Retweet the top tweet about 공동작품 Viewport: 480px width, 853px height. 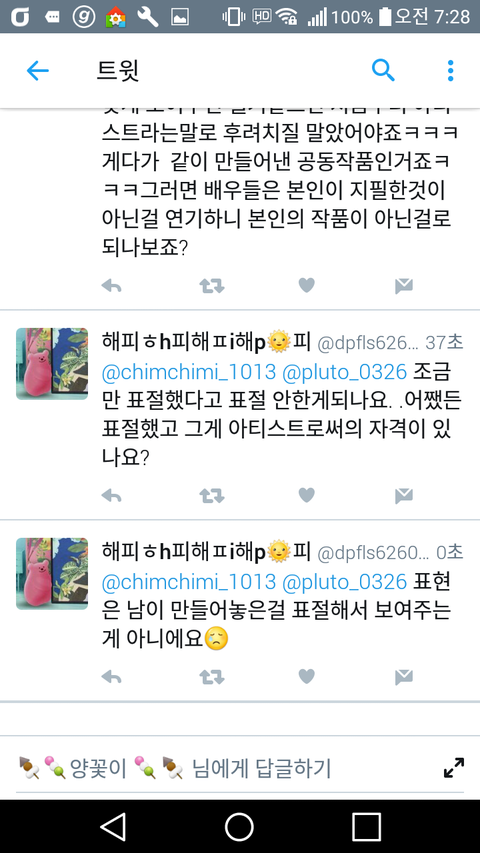[212, 286]
